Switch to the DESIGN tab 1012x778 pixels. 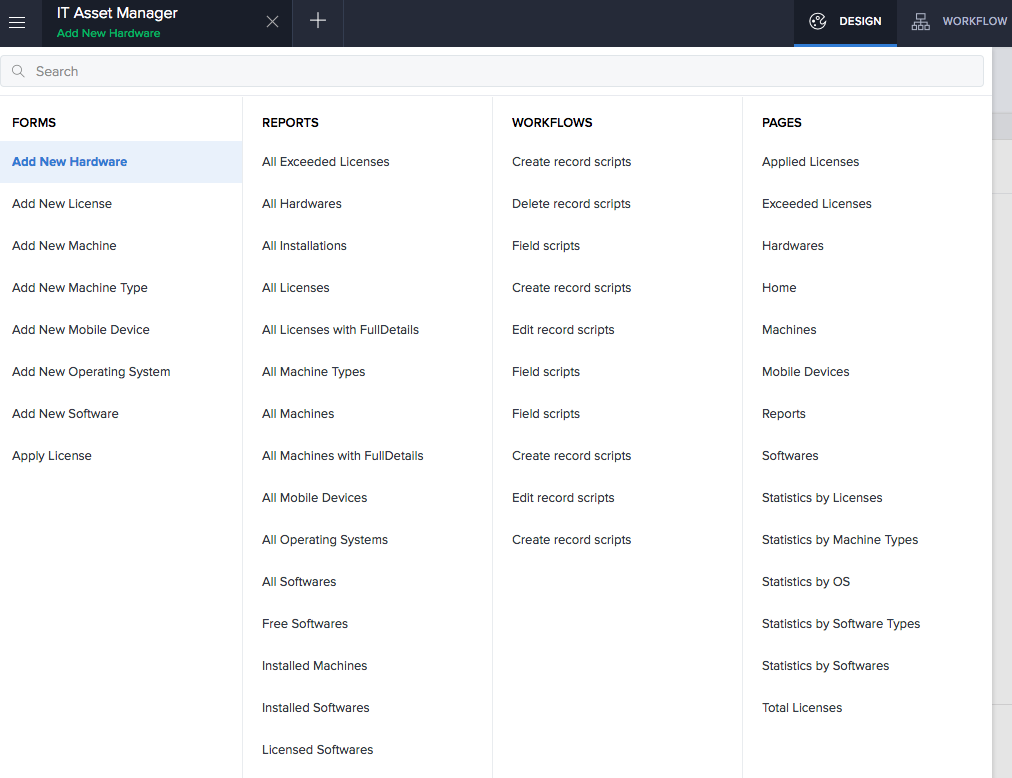click(845, 23)
